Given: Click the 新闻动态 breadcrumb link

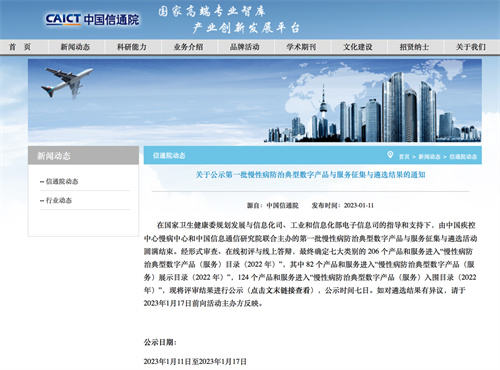Looking at the screenshot, I should (x=429, y=157).
